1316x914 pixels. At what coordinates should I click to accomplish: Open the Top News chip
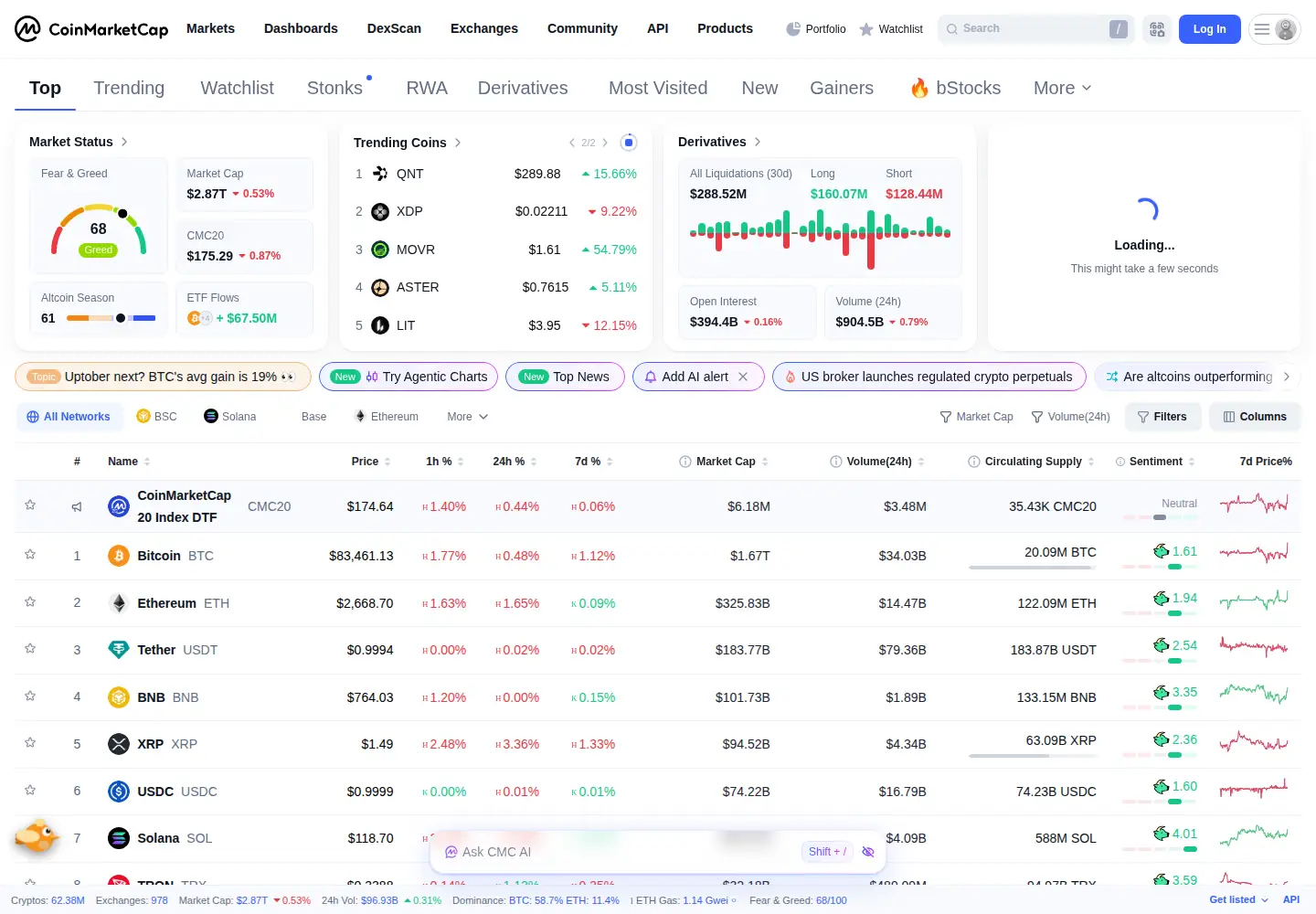coord(565,377)
